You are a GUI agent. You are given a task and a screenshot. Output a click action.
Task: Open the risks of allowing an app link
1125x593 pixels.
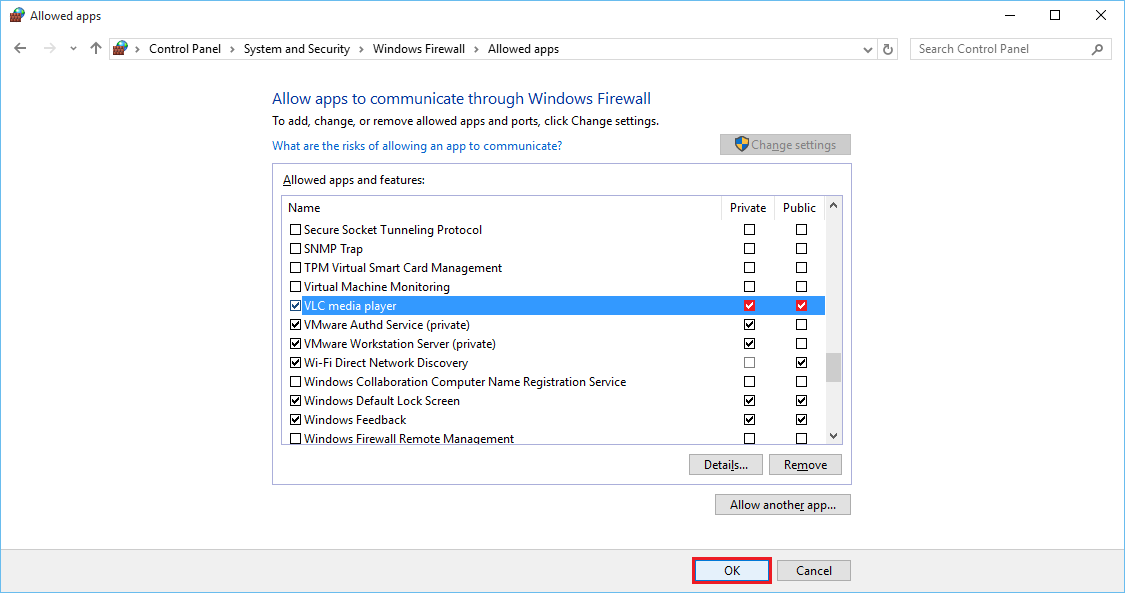416,146
